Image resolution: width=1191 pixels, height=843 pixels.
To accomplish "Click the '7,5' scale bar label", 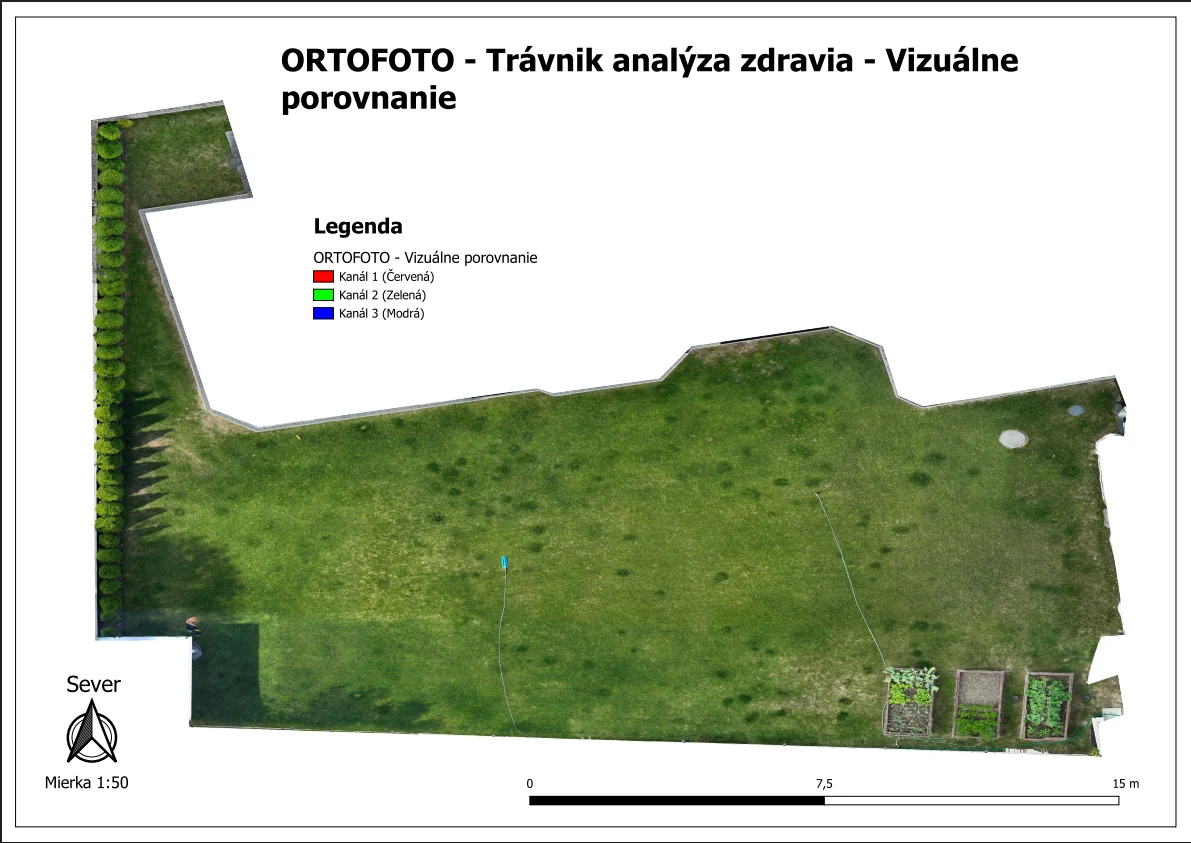I will click(824, 784).
